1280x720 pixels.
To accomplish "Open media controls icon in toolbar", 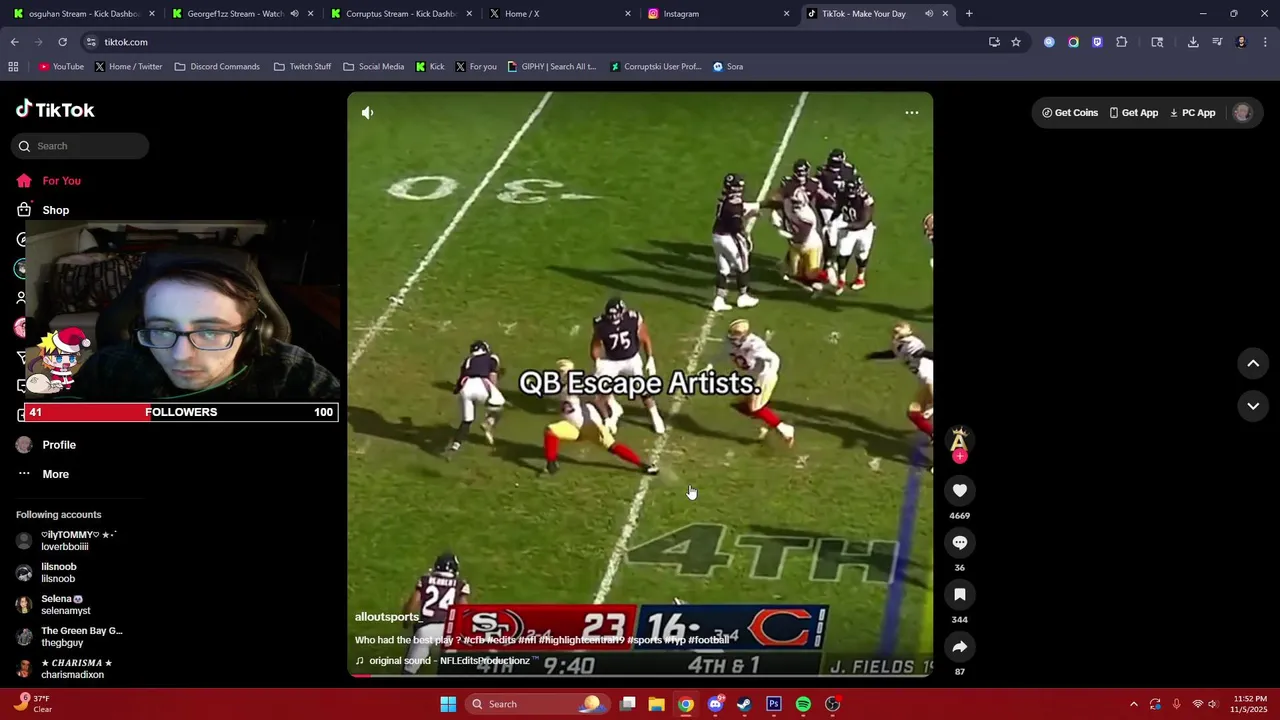I will point(1217,42).
